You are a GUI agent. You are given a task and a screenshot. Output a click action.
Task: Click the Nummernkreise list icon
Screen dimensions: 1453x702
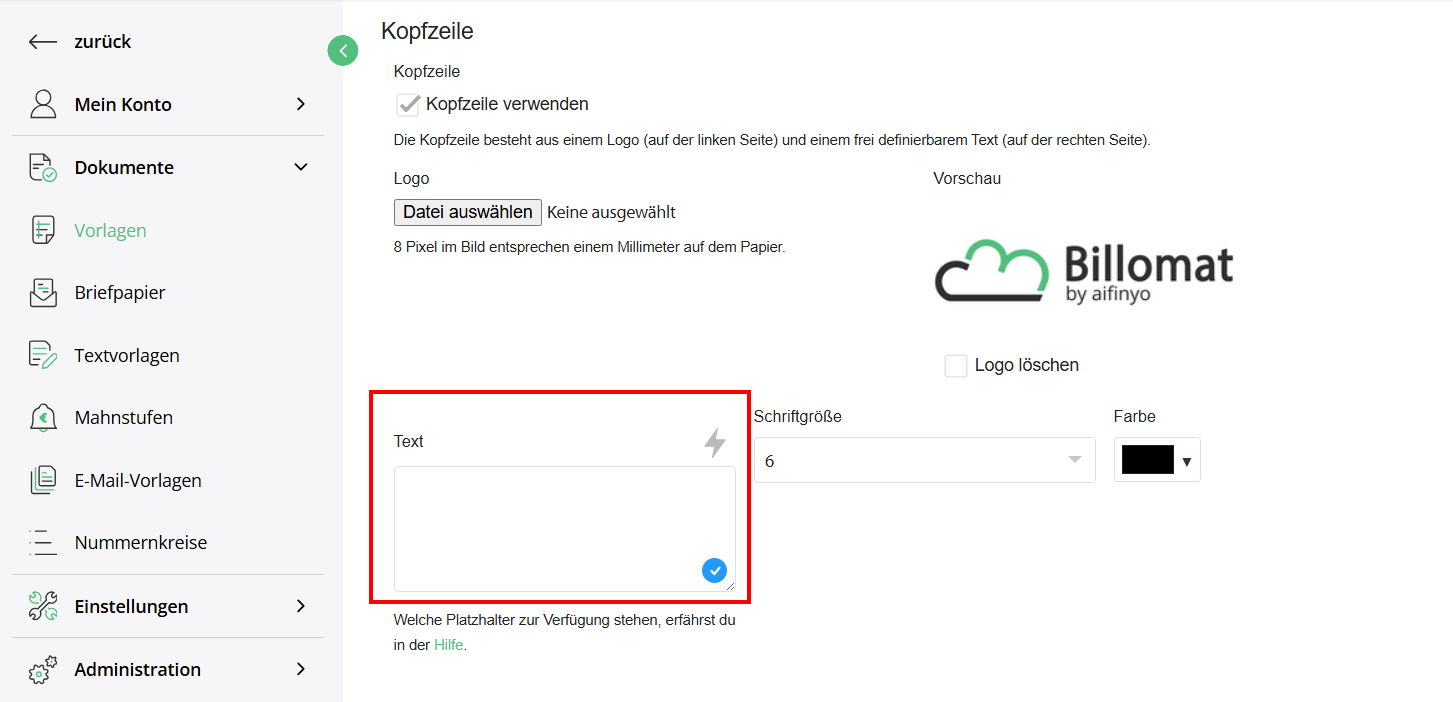point(43,543)
